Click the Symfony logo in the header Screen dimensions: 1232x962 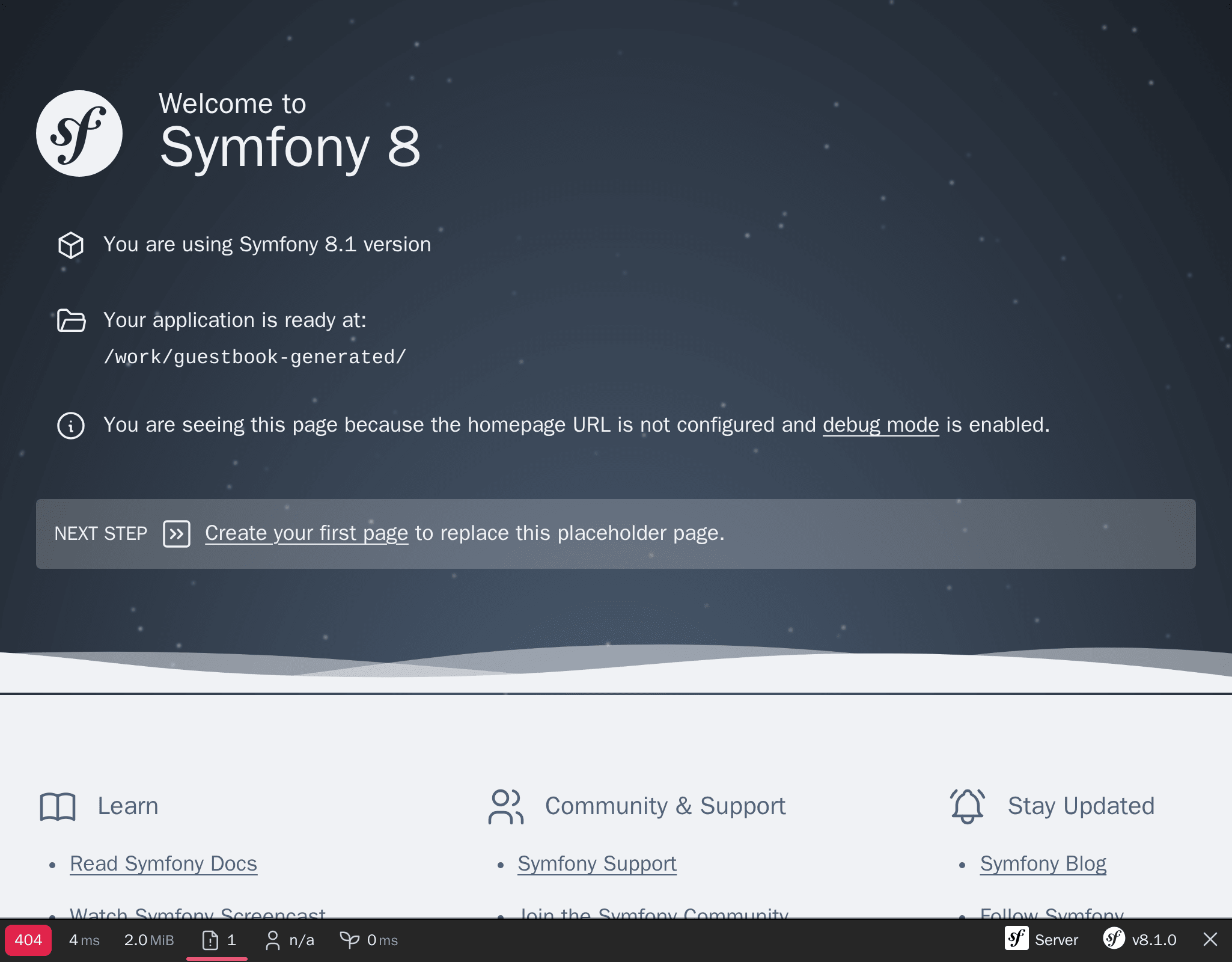79,133
